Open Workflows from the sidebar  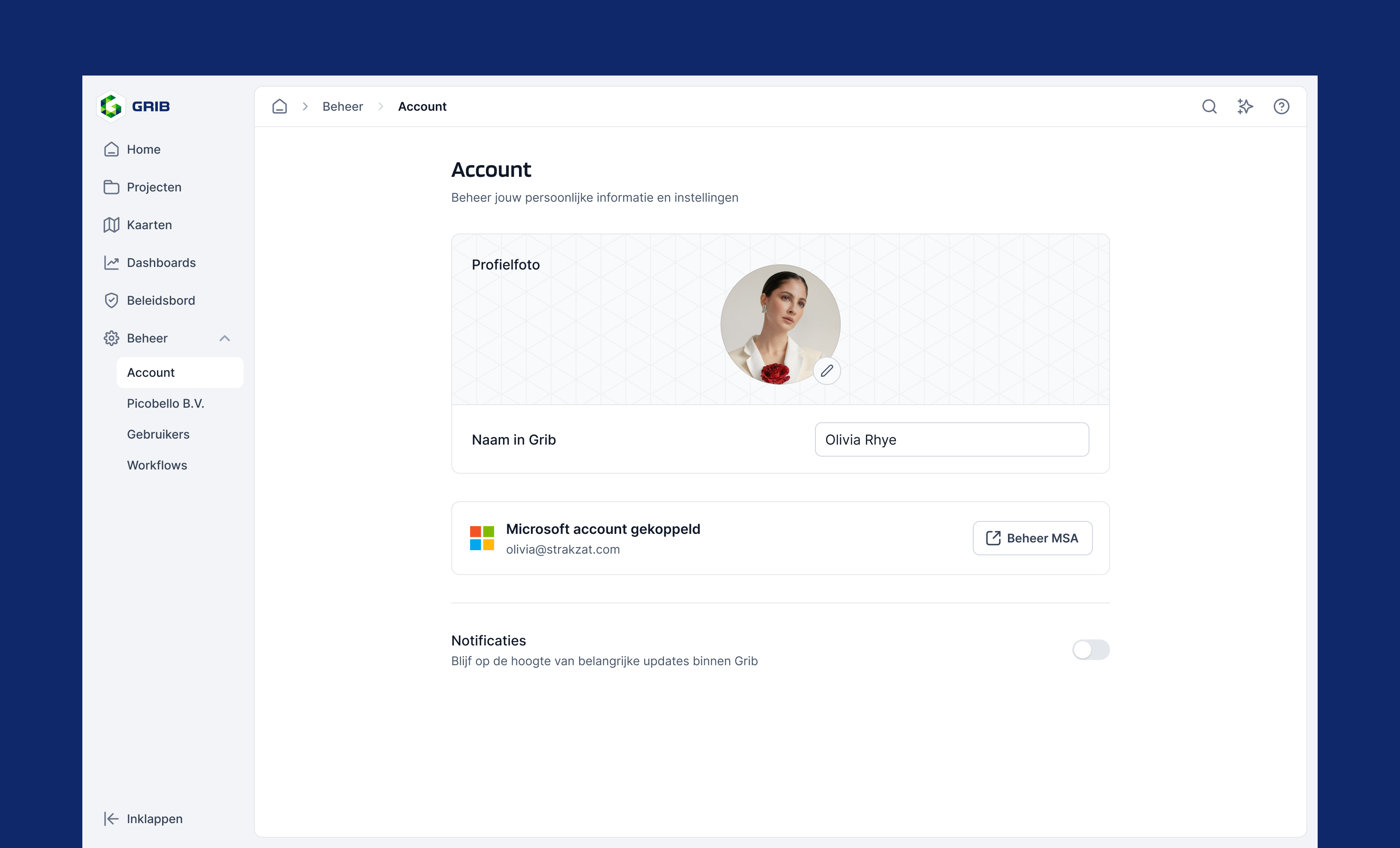click(x=157, y=465)
